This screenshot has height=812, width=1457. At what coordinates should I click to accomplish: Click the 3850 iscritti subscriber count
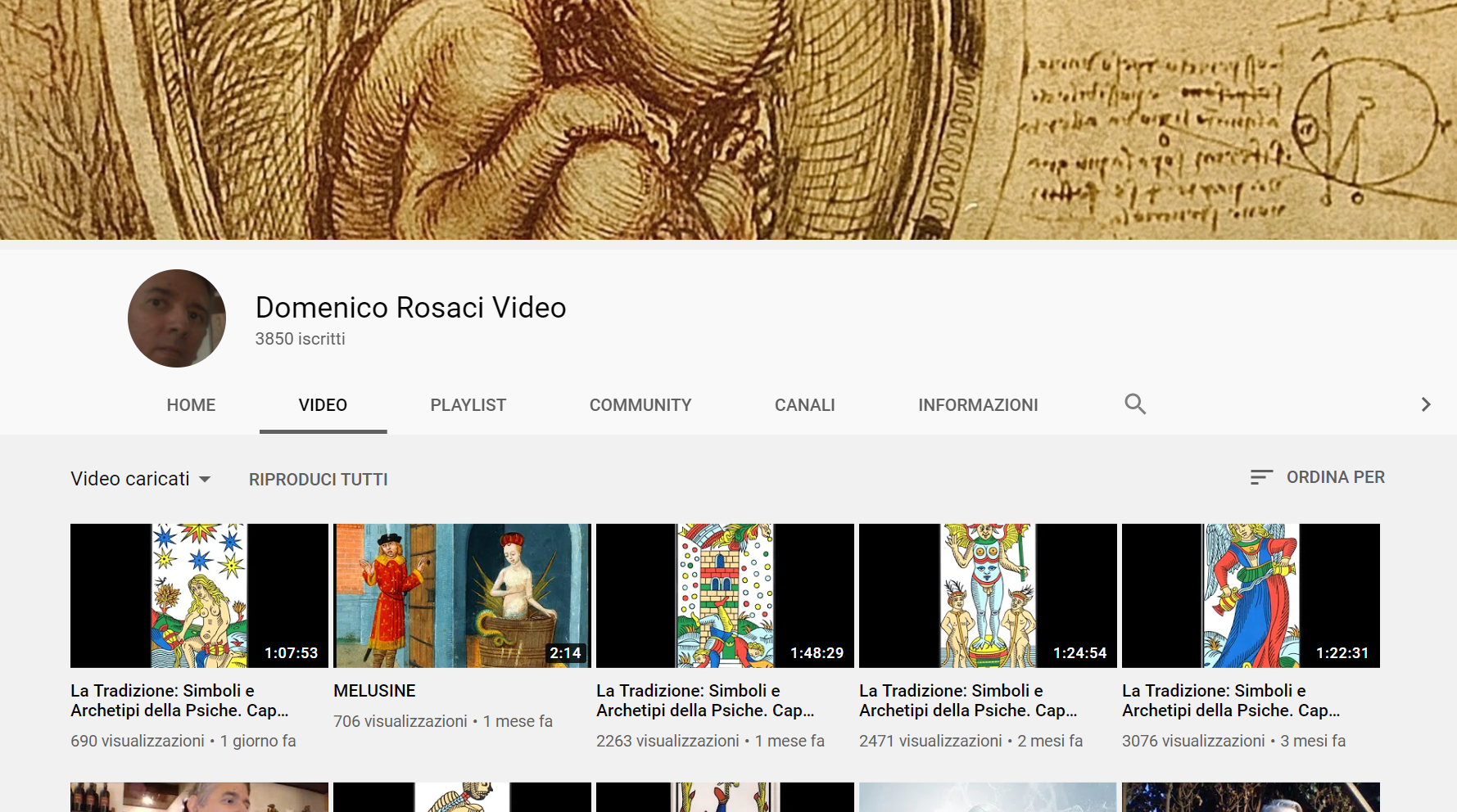point(300,339)
